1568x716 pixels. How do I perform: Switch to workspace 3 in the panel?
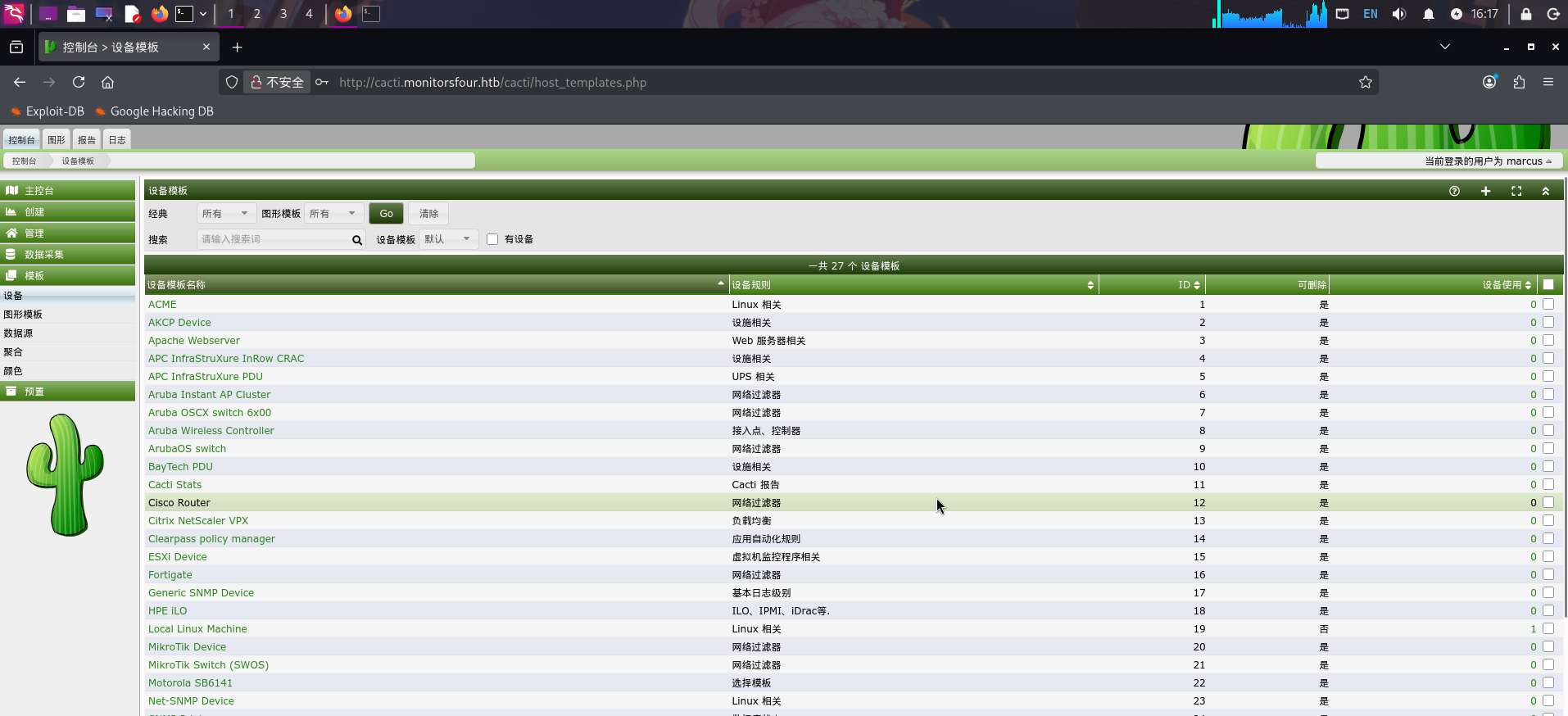tap(283, 14)
